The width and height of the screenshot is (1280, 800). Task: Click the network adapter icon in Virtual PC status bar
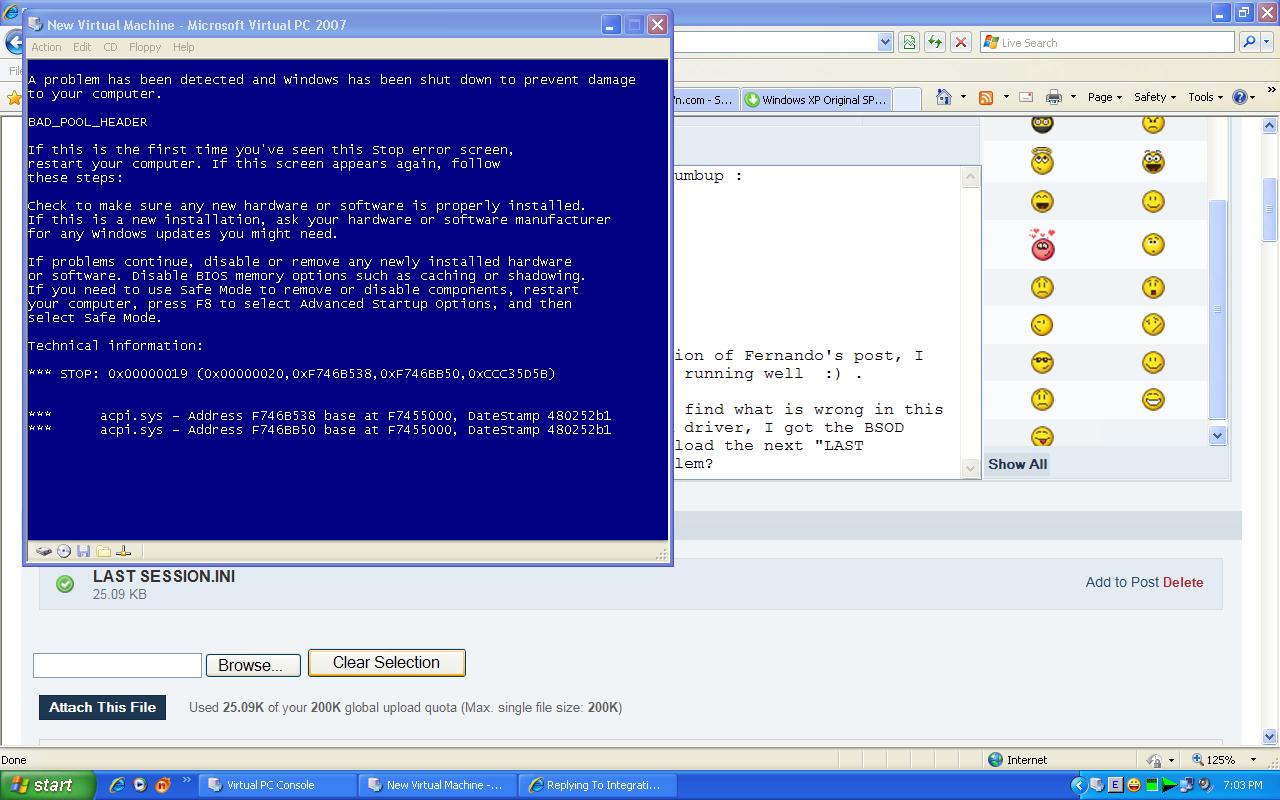tap(123, 551)
